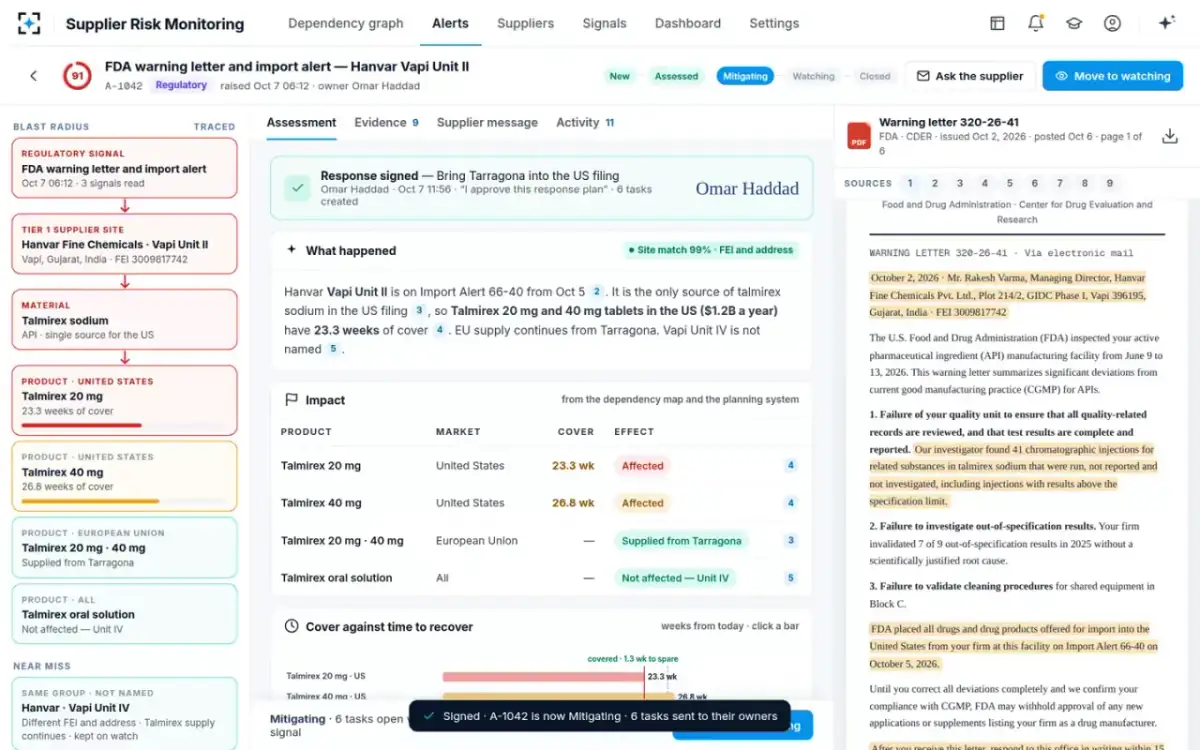Click the clock icon beside Cover against time
This screenshot has width=1200, height=750.
(291, 626)
